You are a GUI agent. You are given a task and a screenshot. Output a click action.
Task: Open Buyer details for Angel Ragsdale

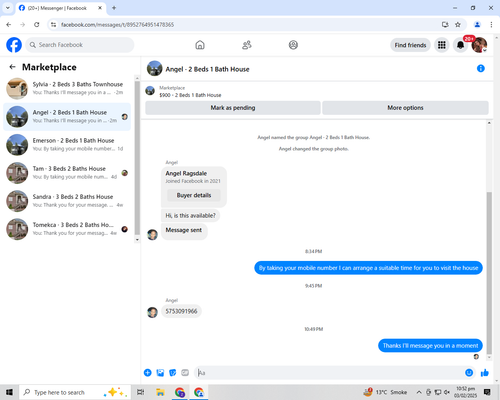[194, 195]
